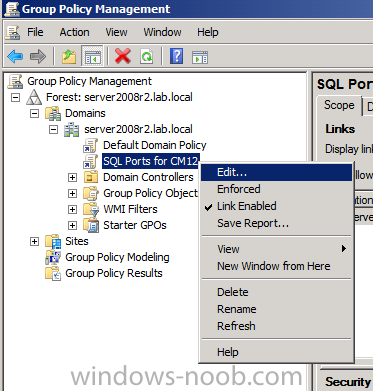Viewport: 373px width, 391px height.
Task: Click the Forward arrow toolbar icon
Action: (x=38, y=56)
